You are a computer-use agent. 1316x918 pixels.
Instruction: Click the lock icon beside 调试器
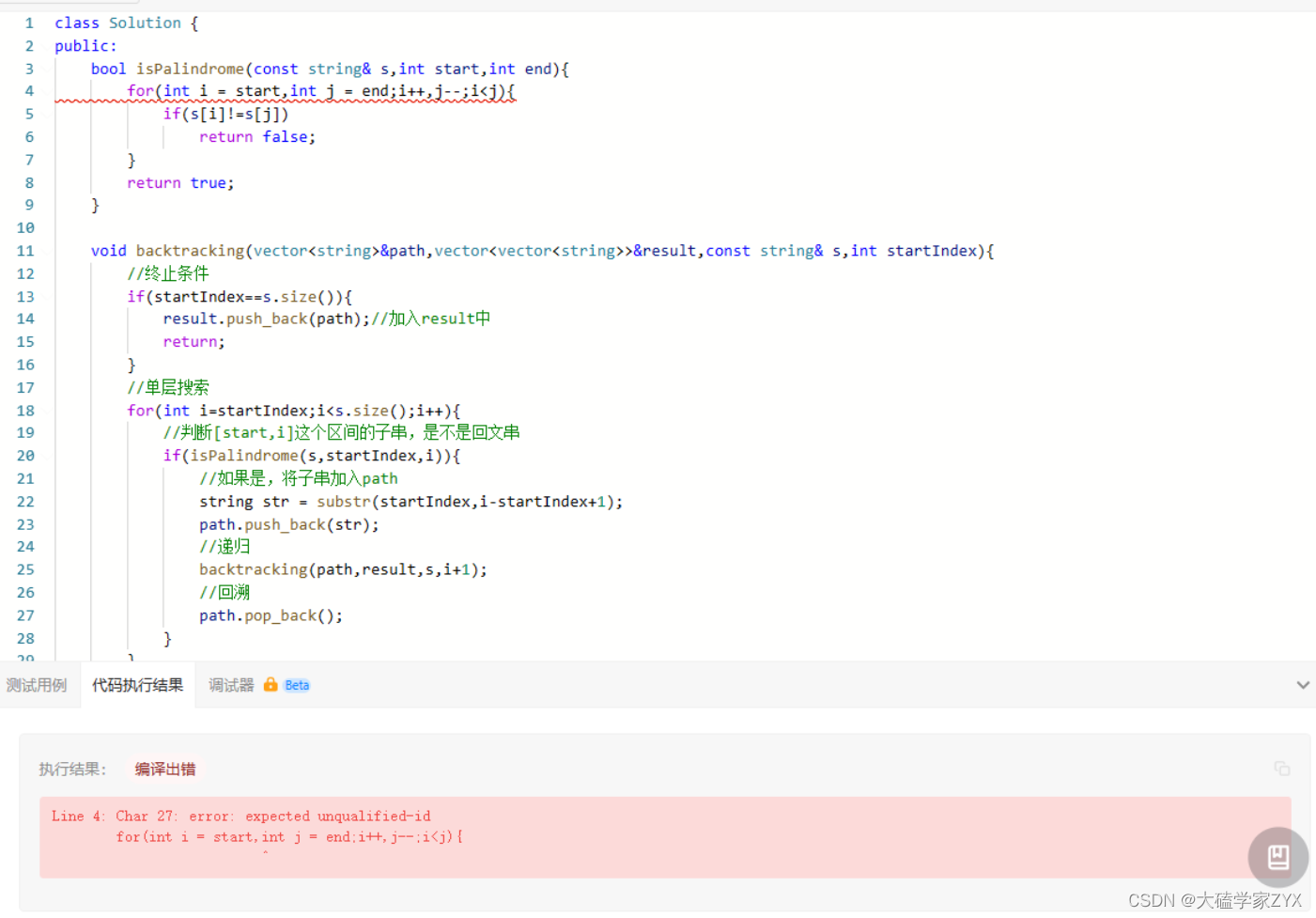(271, 684)
